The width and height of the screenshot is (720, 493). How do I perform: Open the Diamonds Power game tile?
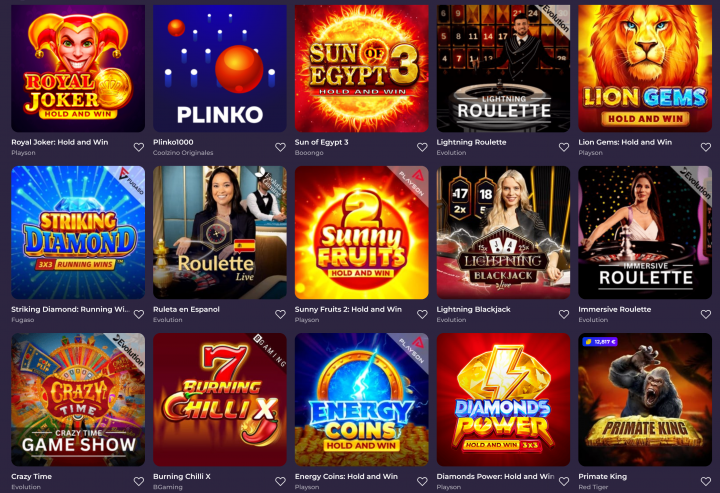[x=503, y=400]
